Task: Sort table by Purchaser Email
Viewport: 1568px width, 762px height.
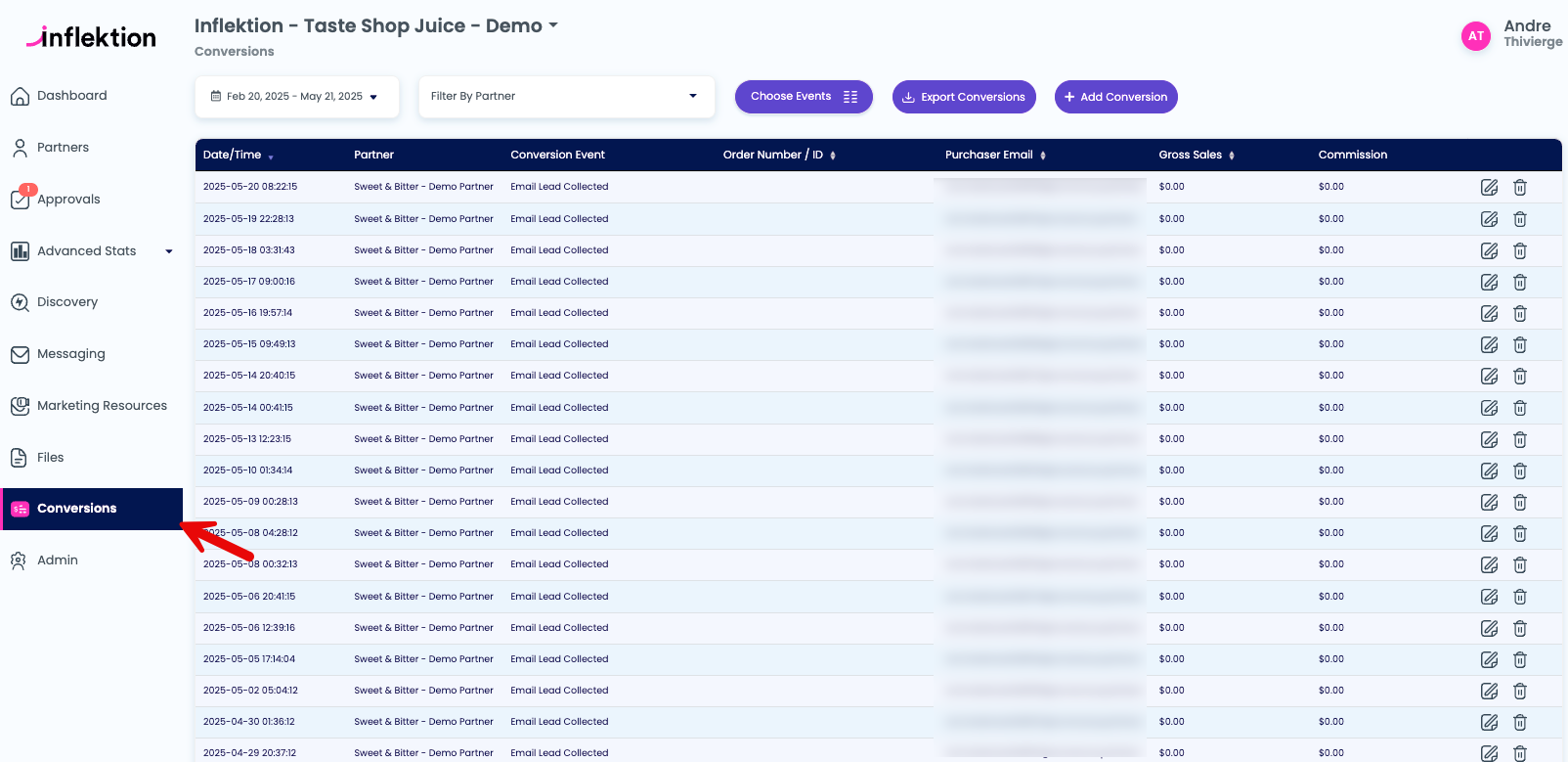Action: pos(995,155)
